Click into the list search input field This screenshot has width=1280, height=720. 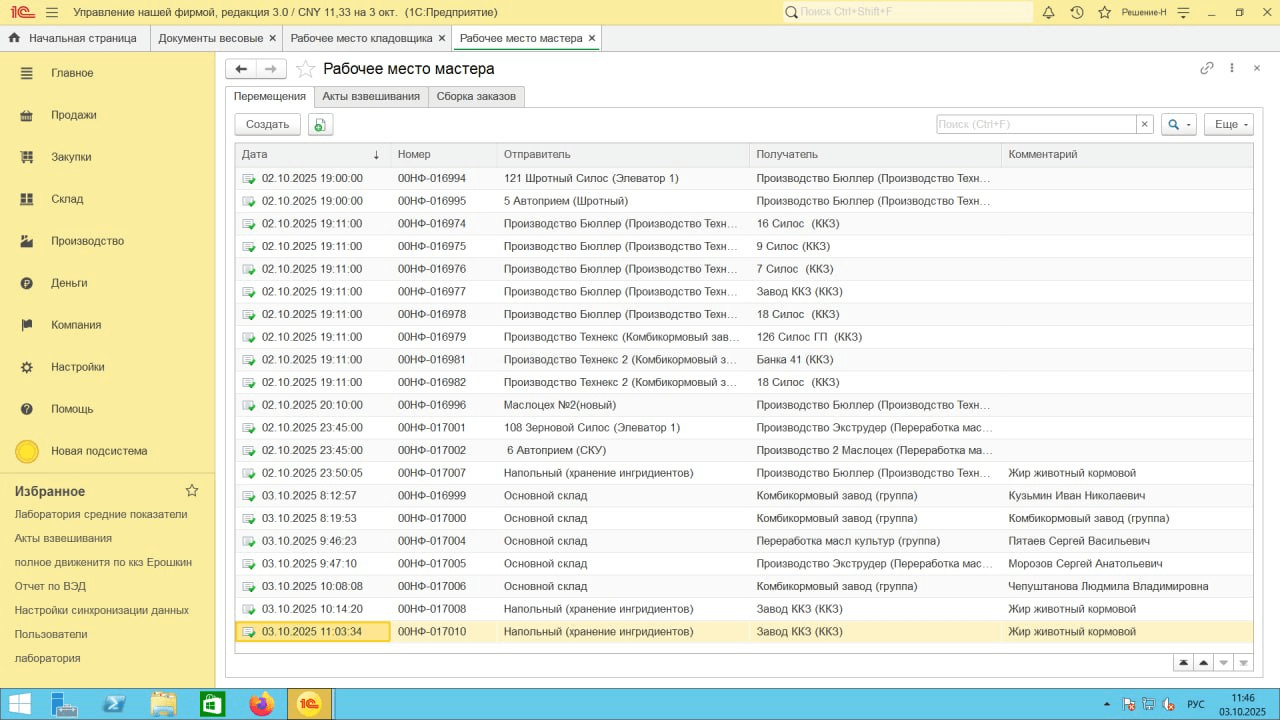coord(1035,124)
